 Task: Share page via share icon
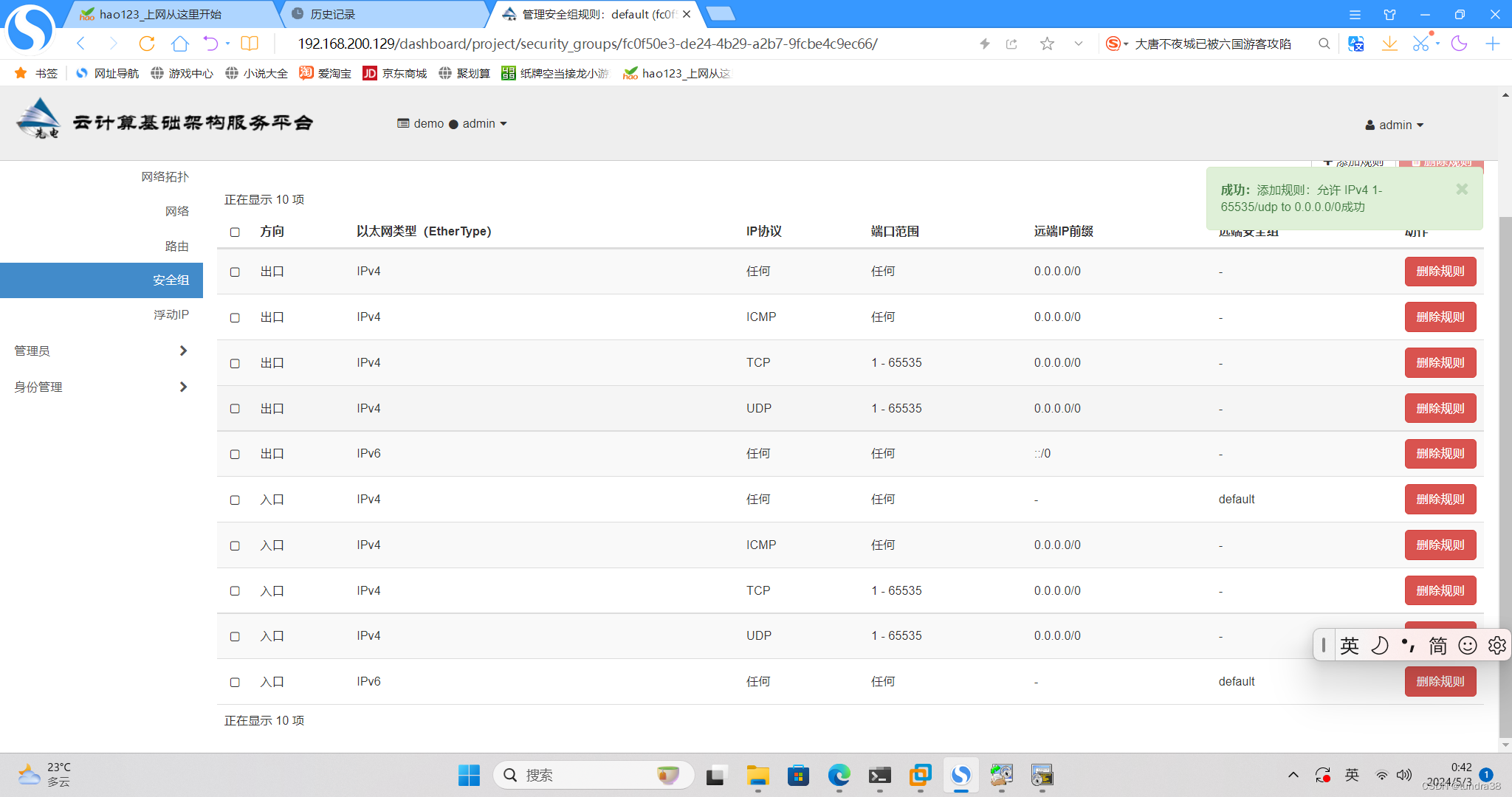[x=1012, y=44]
